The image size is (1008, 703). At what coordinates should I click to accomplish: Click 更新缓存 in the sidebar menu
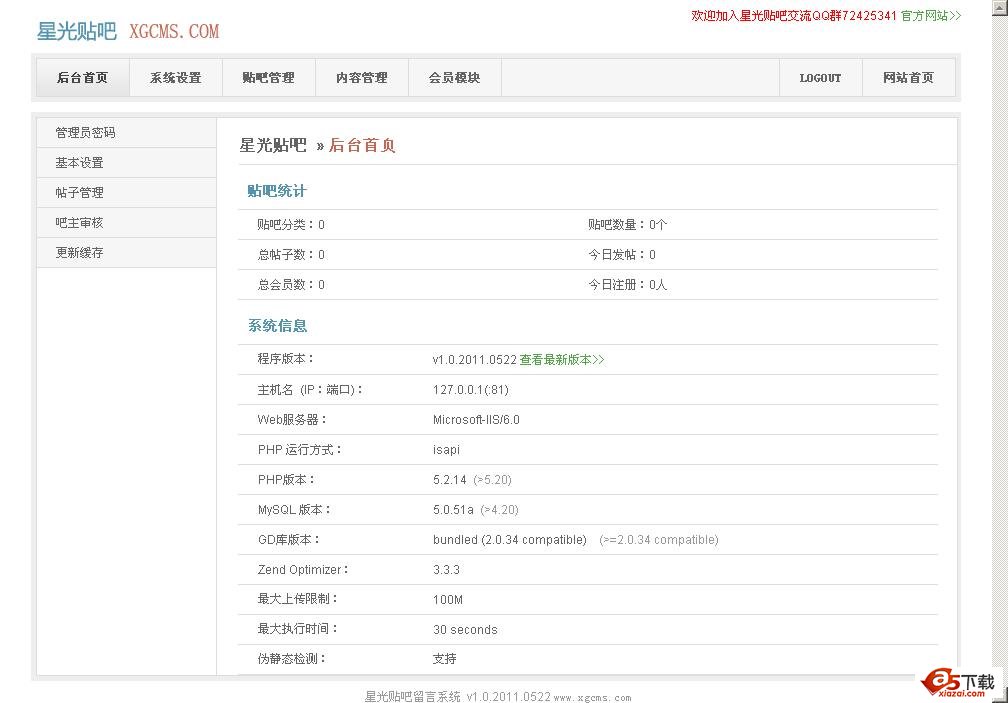79,253
